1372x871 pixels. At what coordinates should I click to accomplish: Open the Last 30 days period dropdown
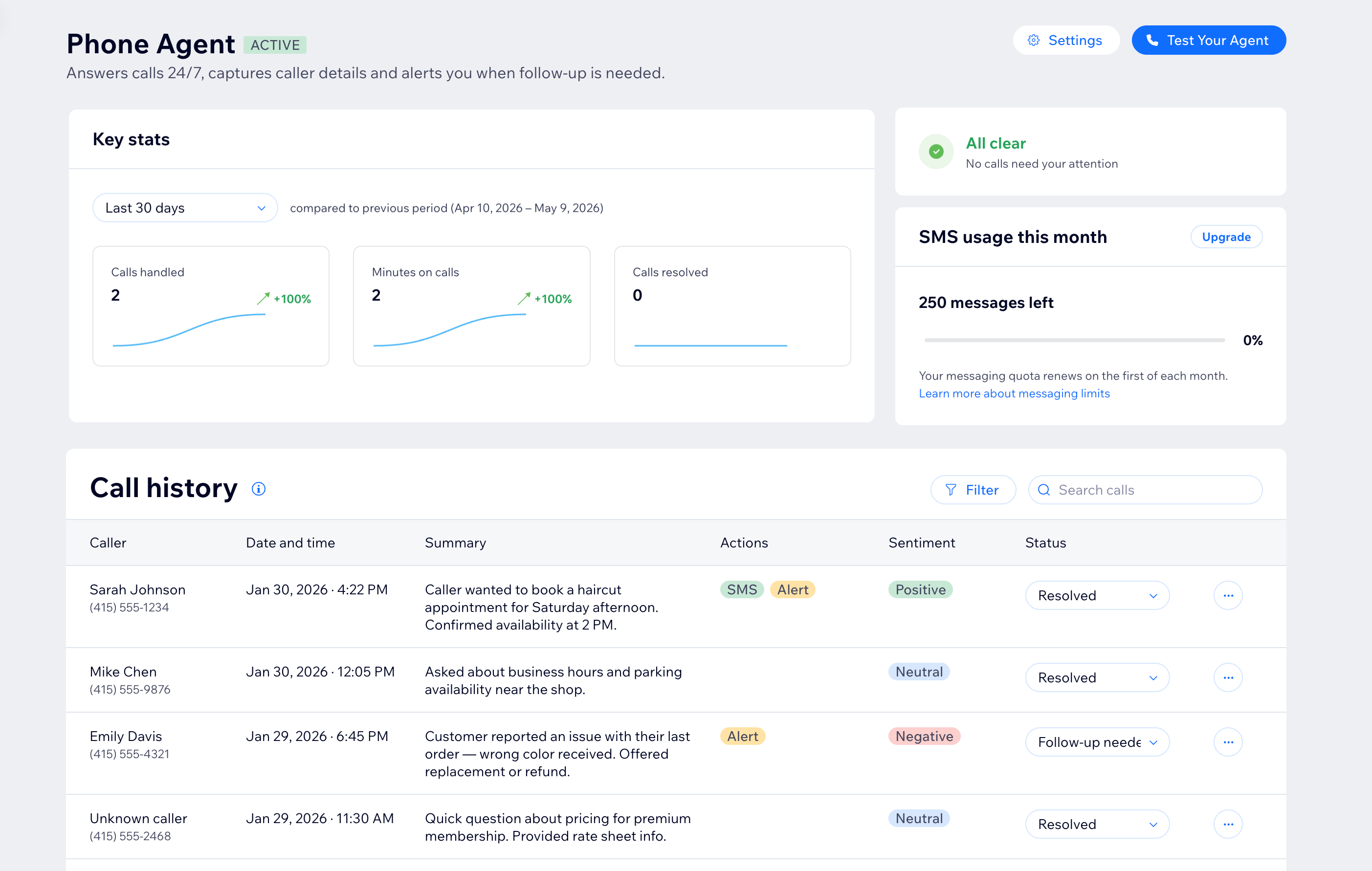(x=185, y=208)
